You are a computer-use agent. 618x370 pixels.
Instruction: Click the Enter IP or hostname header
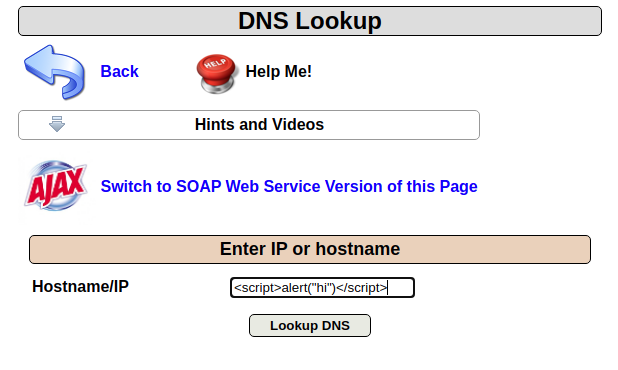[x=310, y=249]
